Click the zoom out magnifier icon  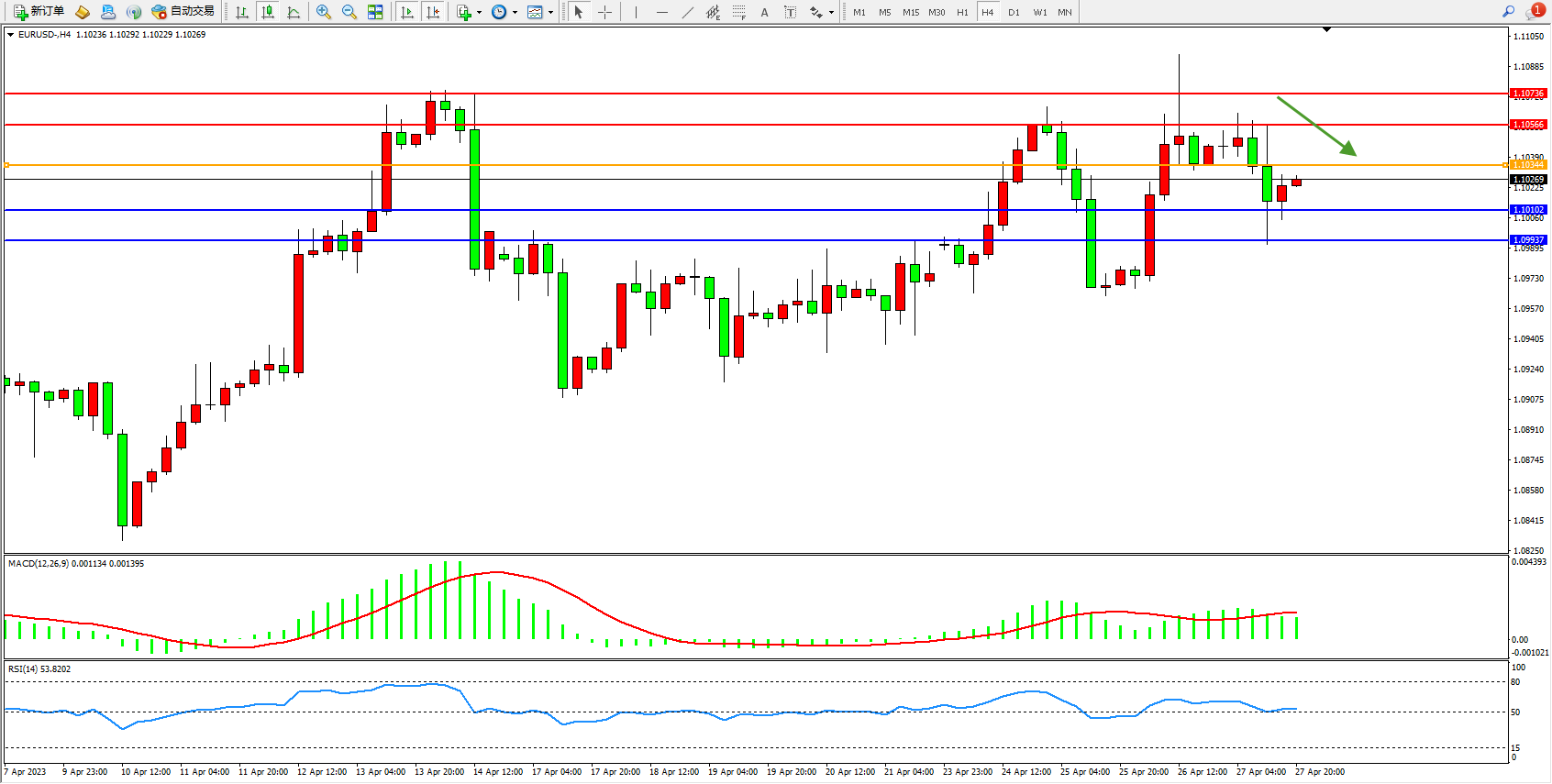[349, 12]
